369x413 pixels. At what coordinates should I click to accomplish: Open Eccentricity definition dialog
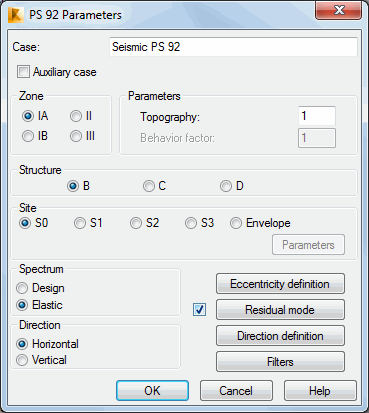280,284
